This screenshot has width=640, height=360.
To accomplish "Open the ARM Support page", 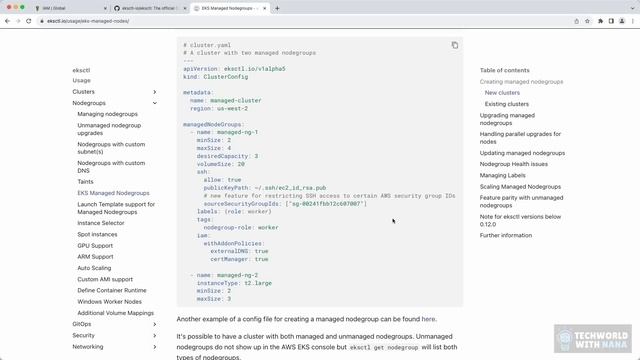I will click(x=95, y=257).
